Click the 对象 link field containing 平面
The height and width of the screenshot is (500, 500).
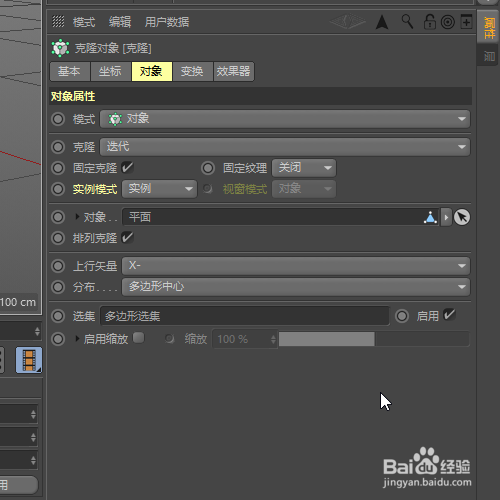[x=281, y=217]
